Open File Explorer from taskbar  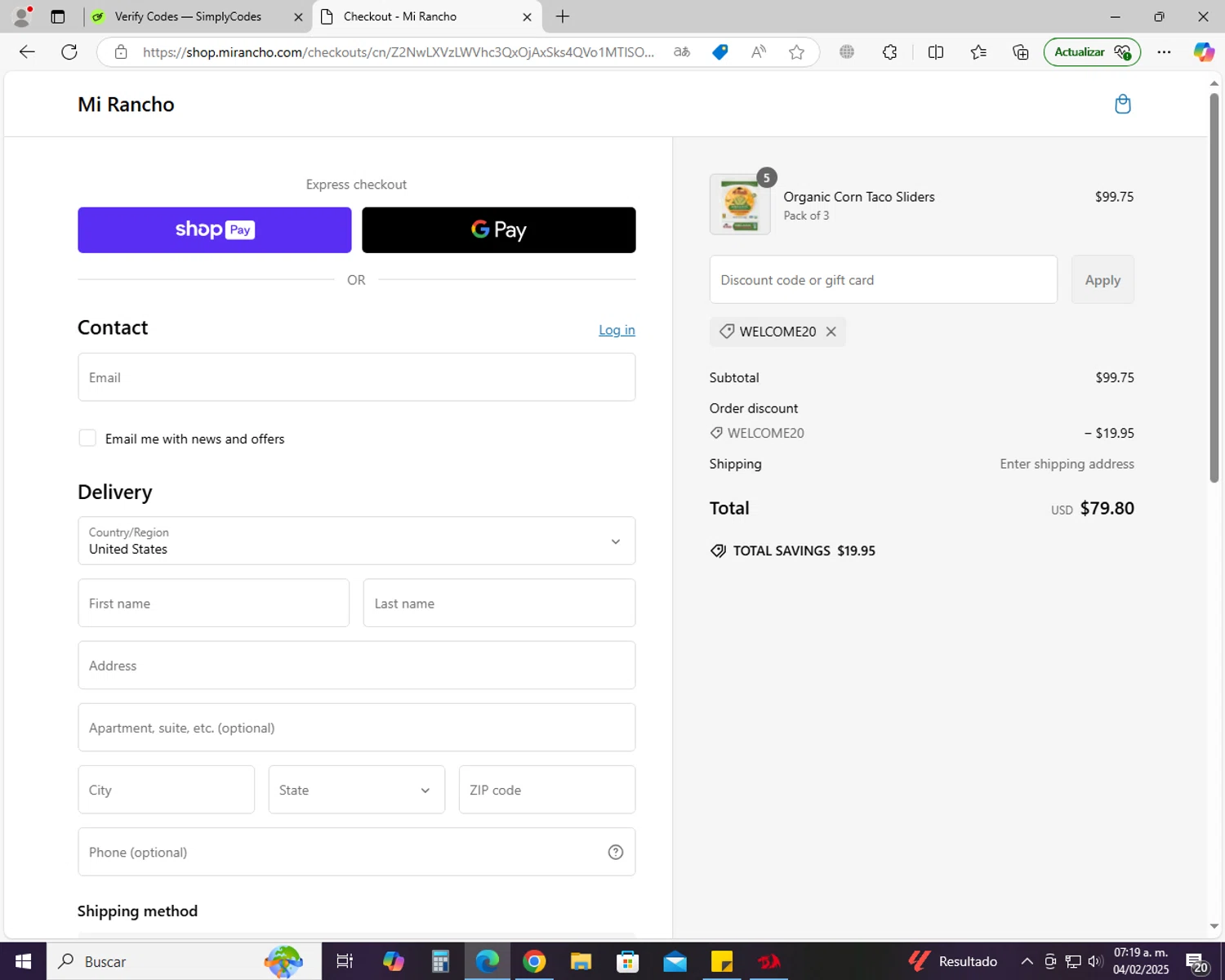[x=581, y=961]
